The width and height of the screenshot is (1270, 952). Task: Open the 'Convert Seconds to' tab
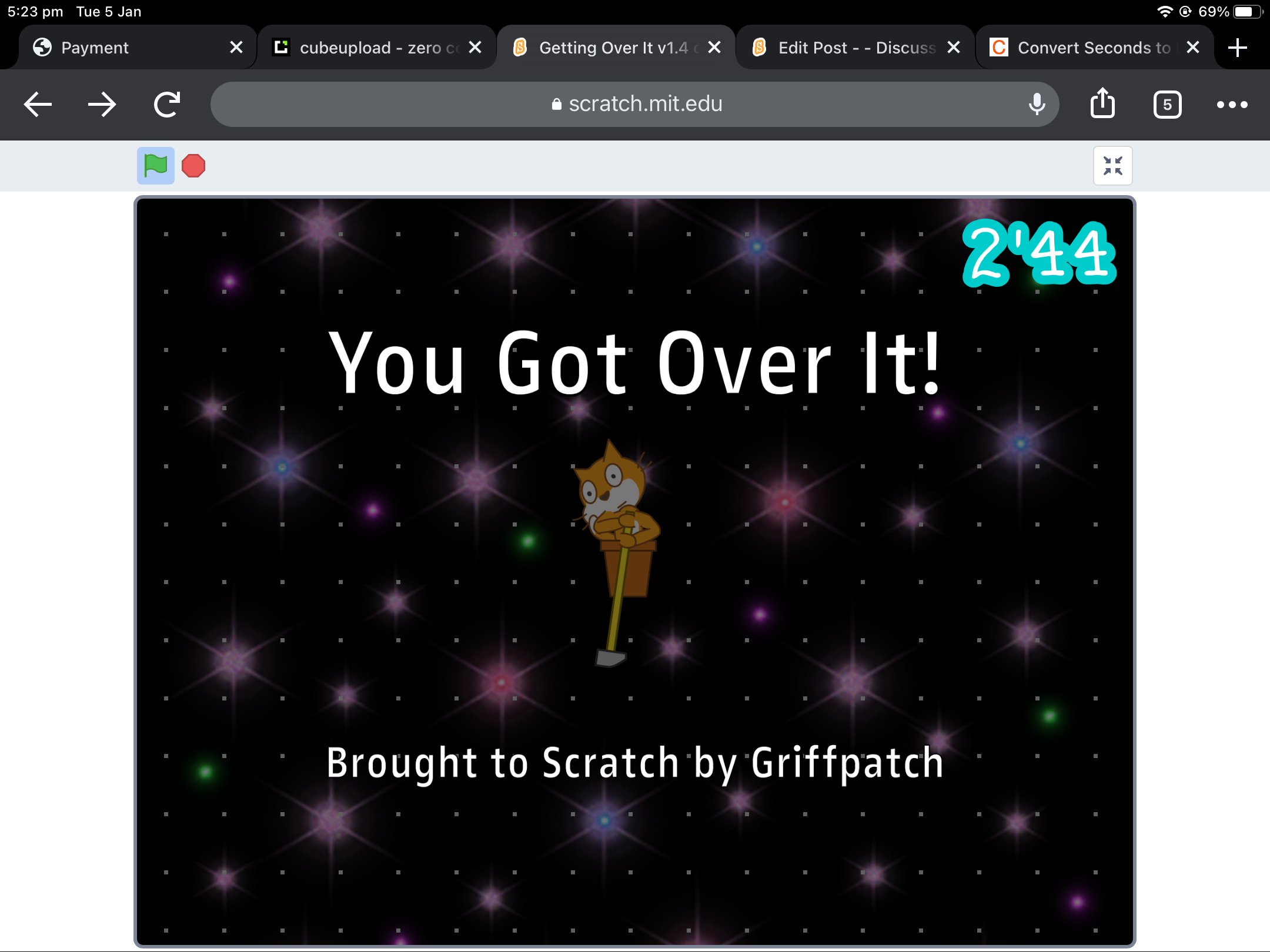coord(1091,47)
